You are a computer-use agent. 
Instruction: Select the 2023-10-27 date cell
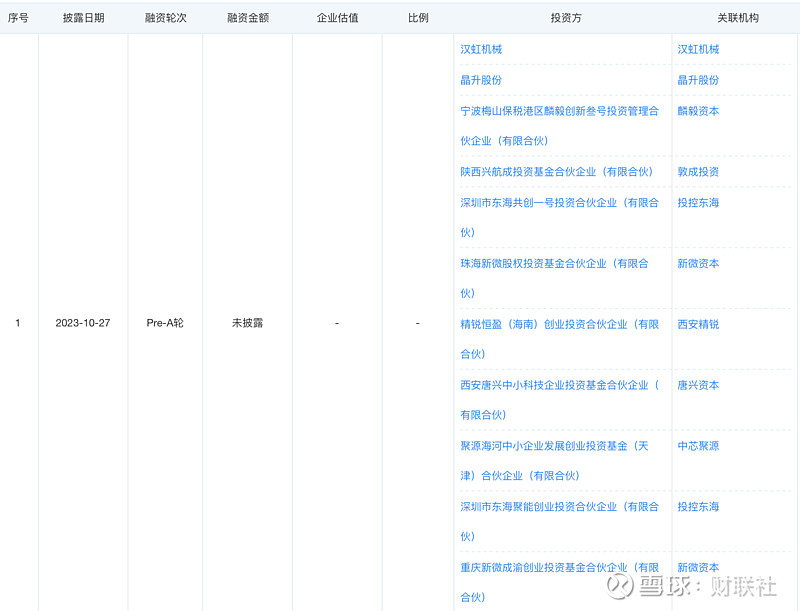tap(83, 323)
